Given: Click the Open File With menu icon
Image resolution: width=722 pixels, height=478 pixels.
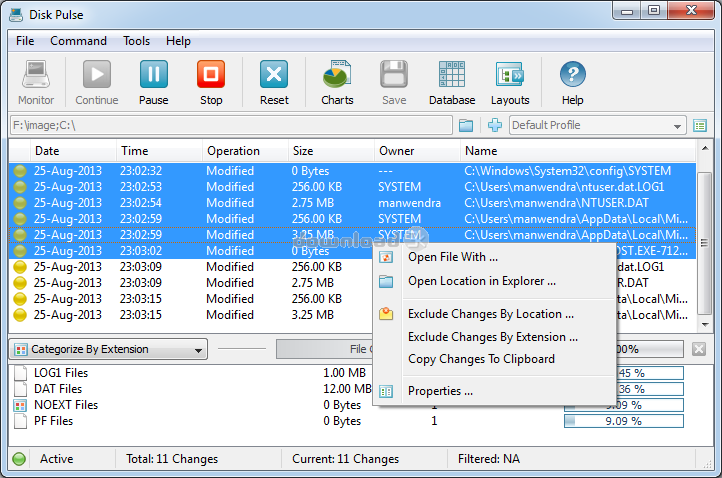Looking at the screenshot, I should click(x=386, y=257).
